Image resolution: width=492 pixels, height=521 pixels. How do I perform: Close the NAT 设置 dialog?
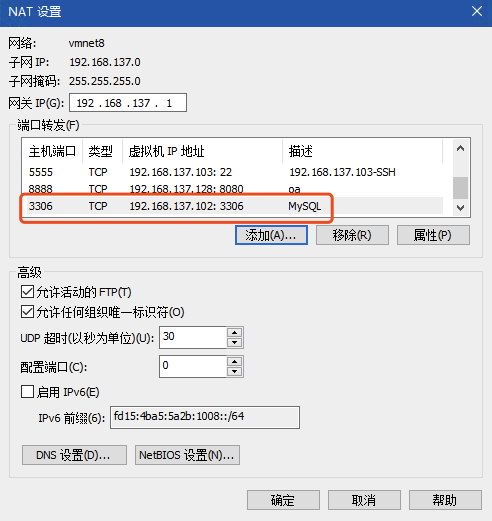[x=477, y=11]
